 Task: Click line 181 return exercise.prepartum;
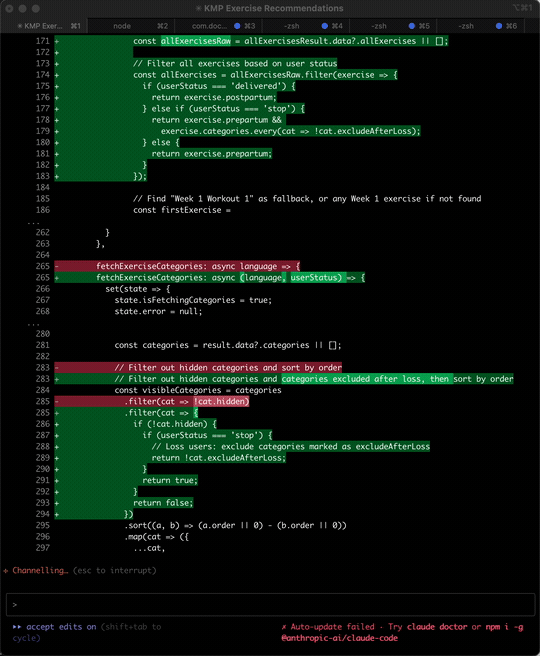[212, 154]
